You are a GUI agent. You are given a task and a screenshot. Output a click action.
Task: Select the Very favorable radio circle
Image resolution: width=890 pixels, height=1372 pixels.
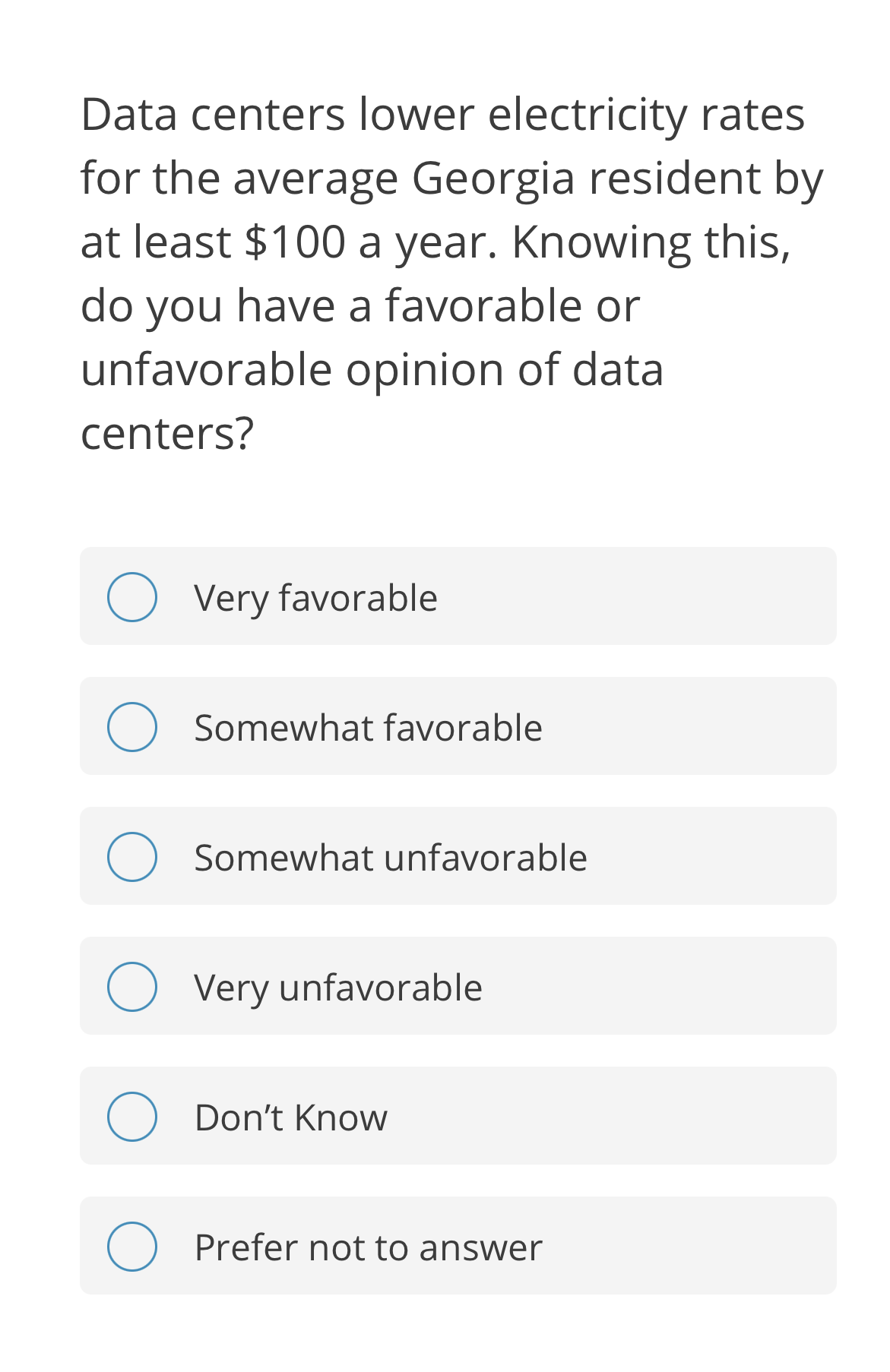pyautogui.click(x=132, y=597)
